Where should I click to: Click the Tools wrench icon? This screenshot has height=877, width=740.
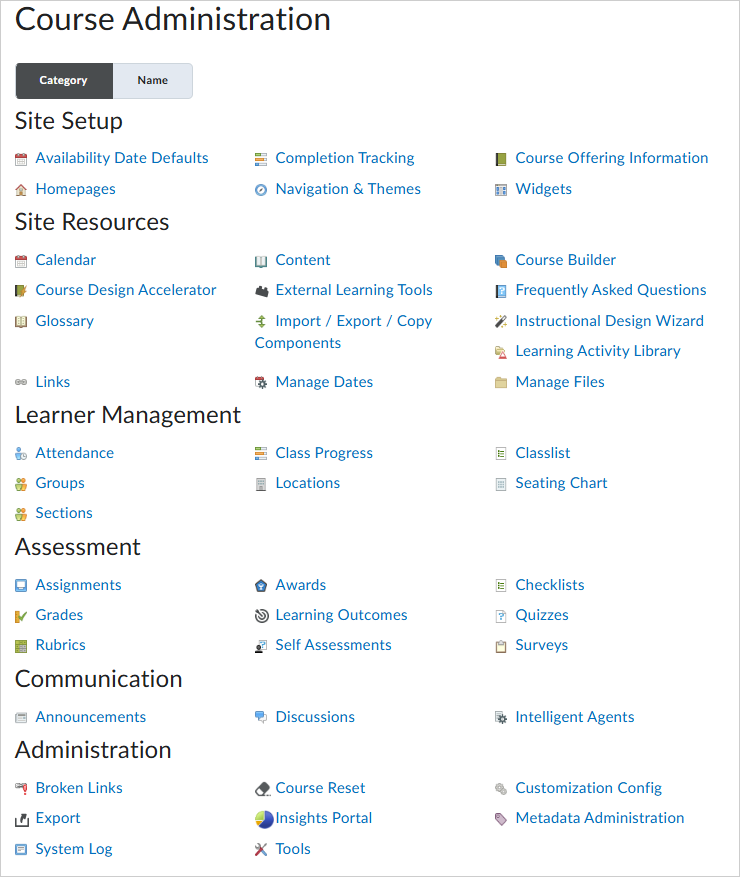pyautogui.click(x=262, y=849)
